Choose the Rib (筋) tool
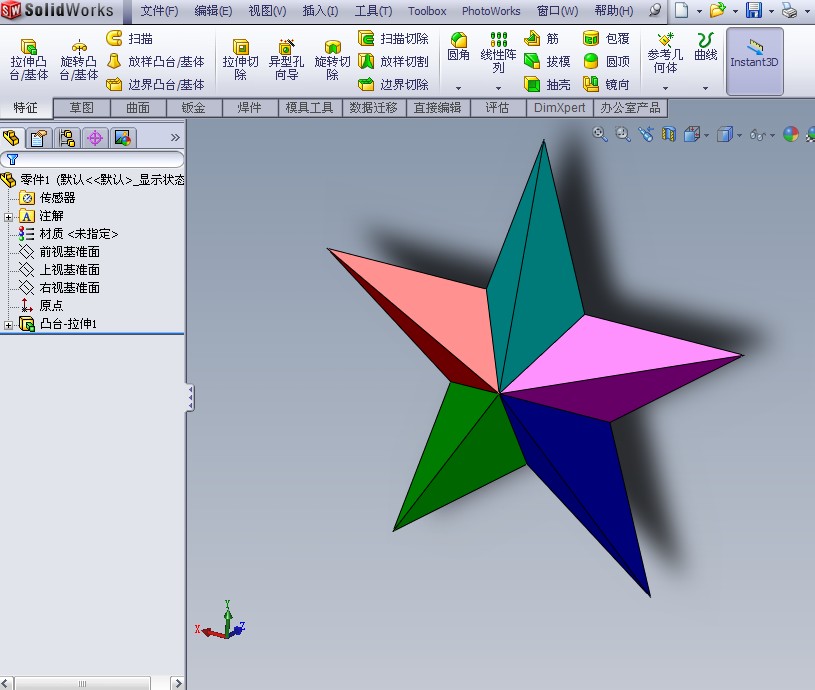 click(x=541, y=38)
